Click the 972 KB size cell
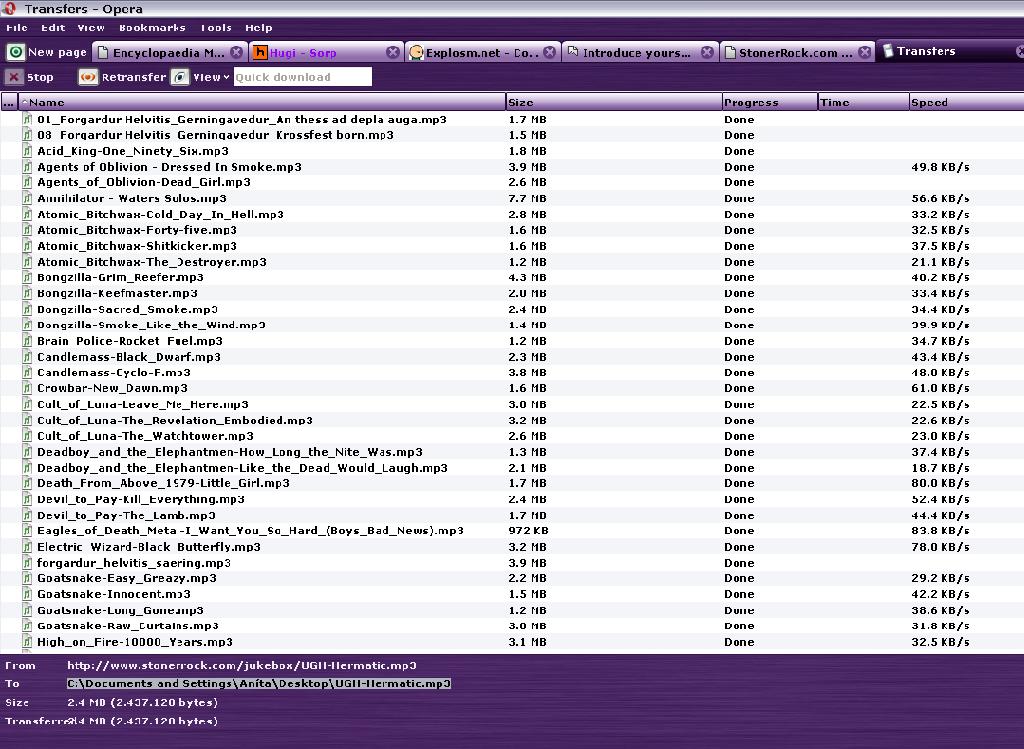The width and height of the screenshot is (1024, 749). (x=528, y=531)
